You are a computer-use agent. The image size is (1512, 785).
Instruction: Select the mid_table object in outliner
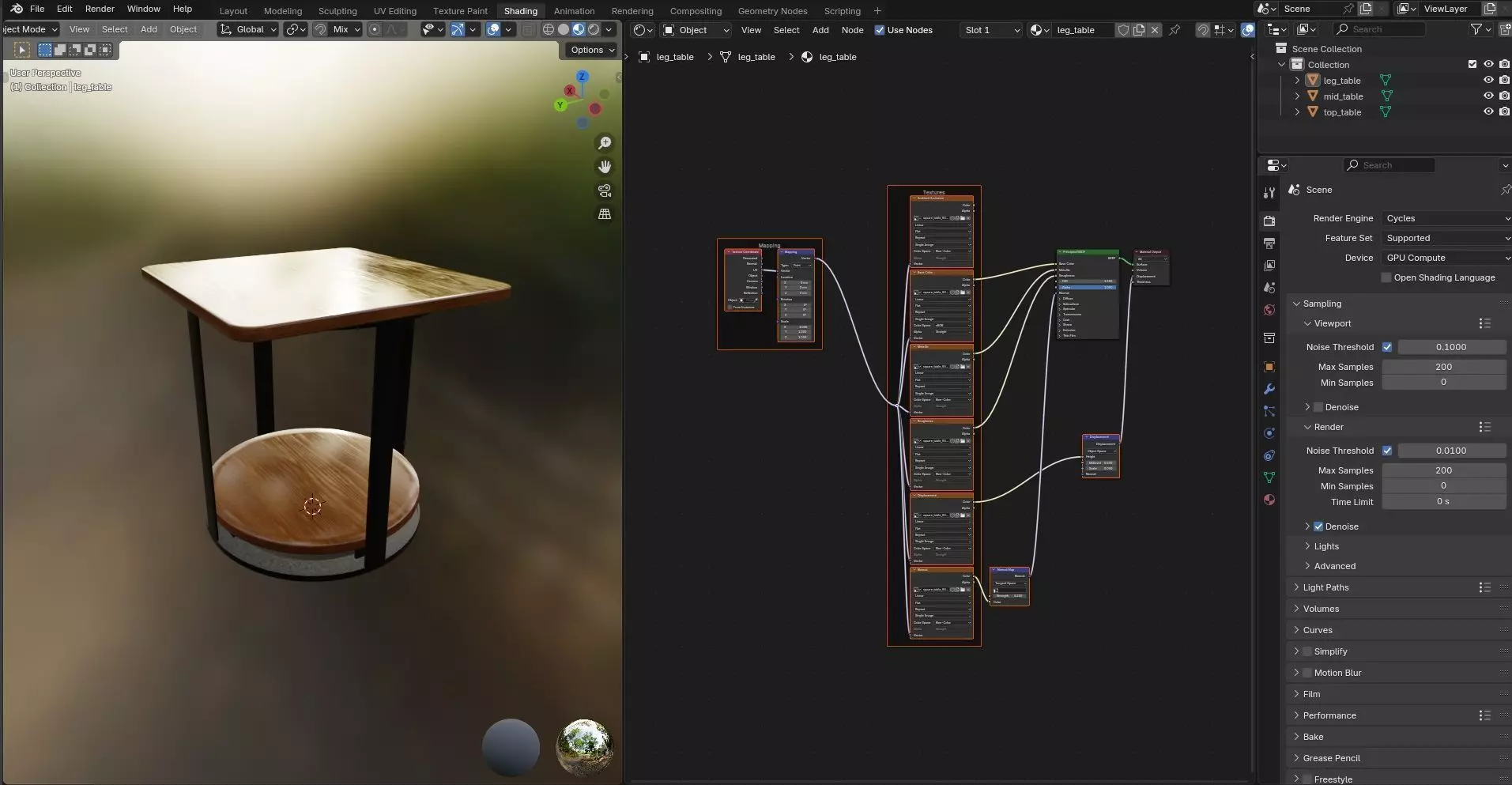[x=1343, y=96]
